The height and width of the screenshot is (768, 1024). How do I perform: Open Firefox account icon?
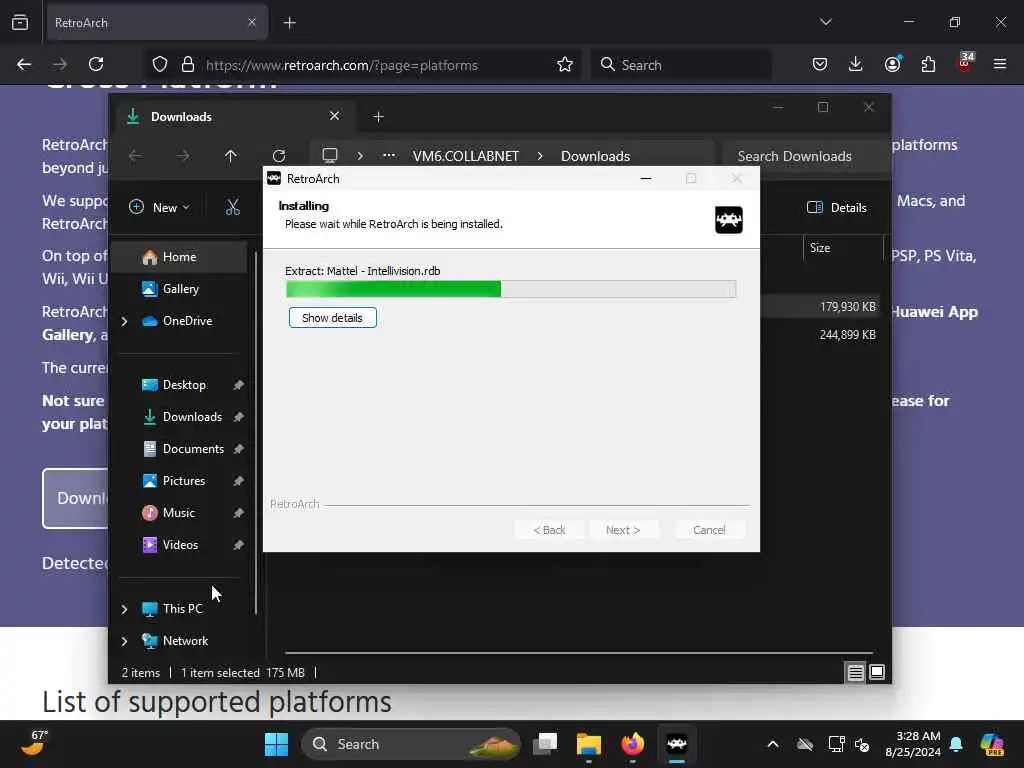(x=893, y=64)
